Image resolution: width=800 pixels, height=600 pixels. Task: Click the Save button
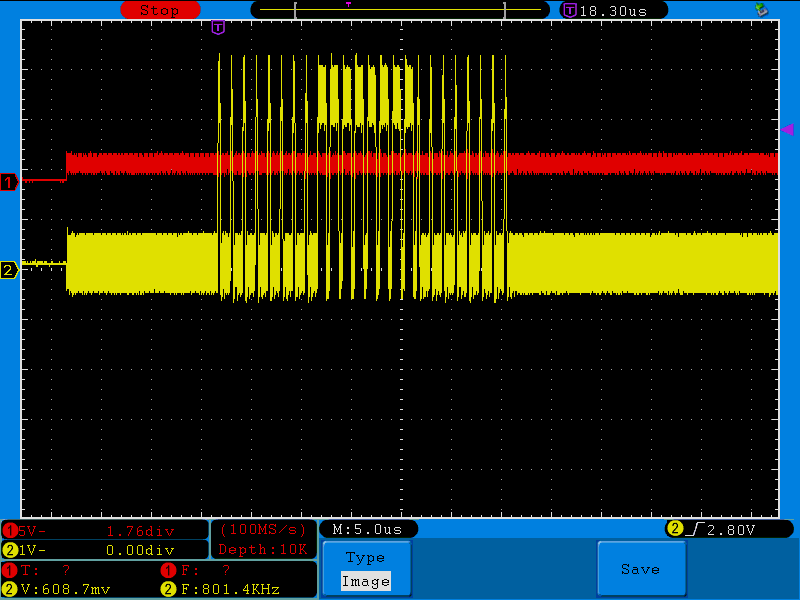tap(640, 568)
